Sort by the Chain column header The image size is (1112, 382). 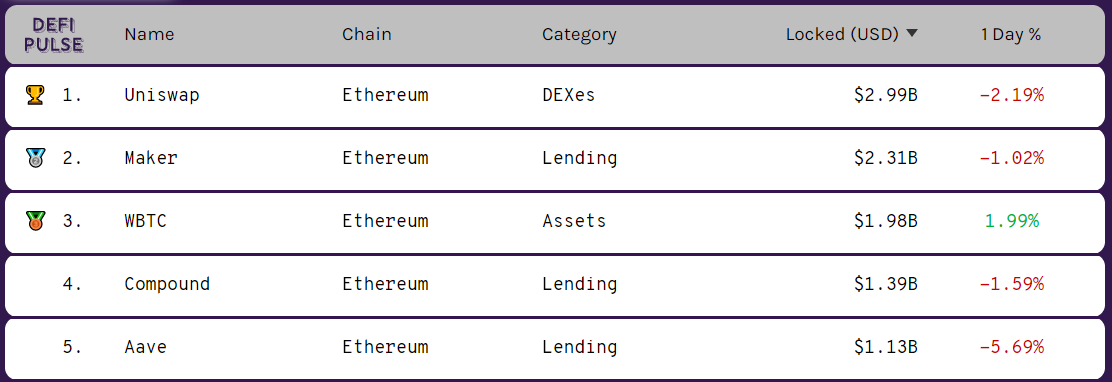tap(367, 34)
